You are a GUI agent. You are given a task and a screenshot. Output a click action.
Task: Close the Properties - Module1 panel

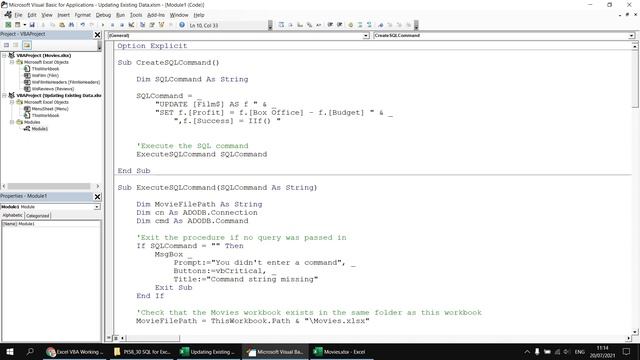pos(98,197)
